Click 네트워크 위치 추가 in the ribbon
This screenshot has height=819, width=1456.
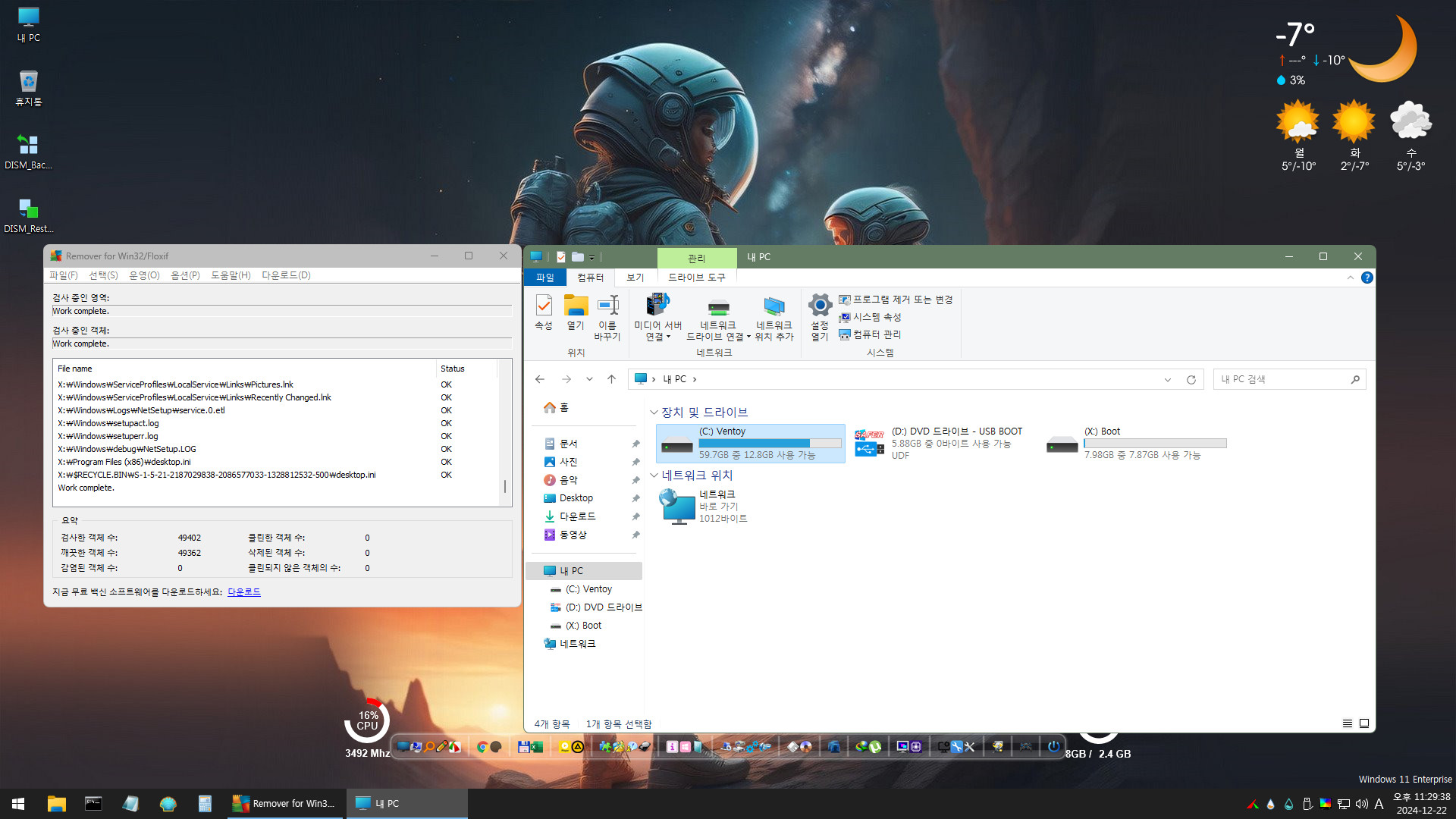pyautogui.click(x=773, y=318)
